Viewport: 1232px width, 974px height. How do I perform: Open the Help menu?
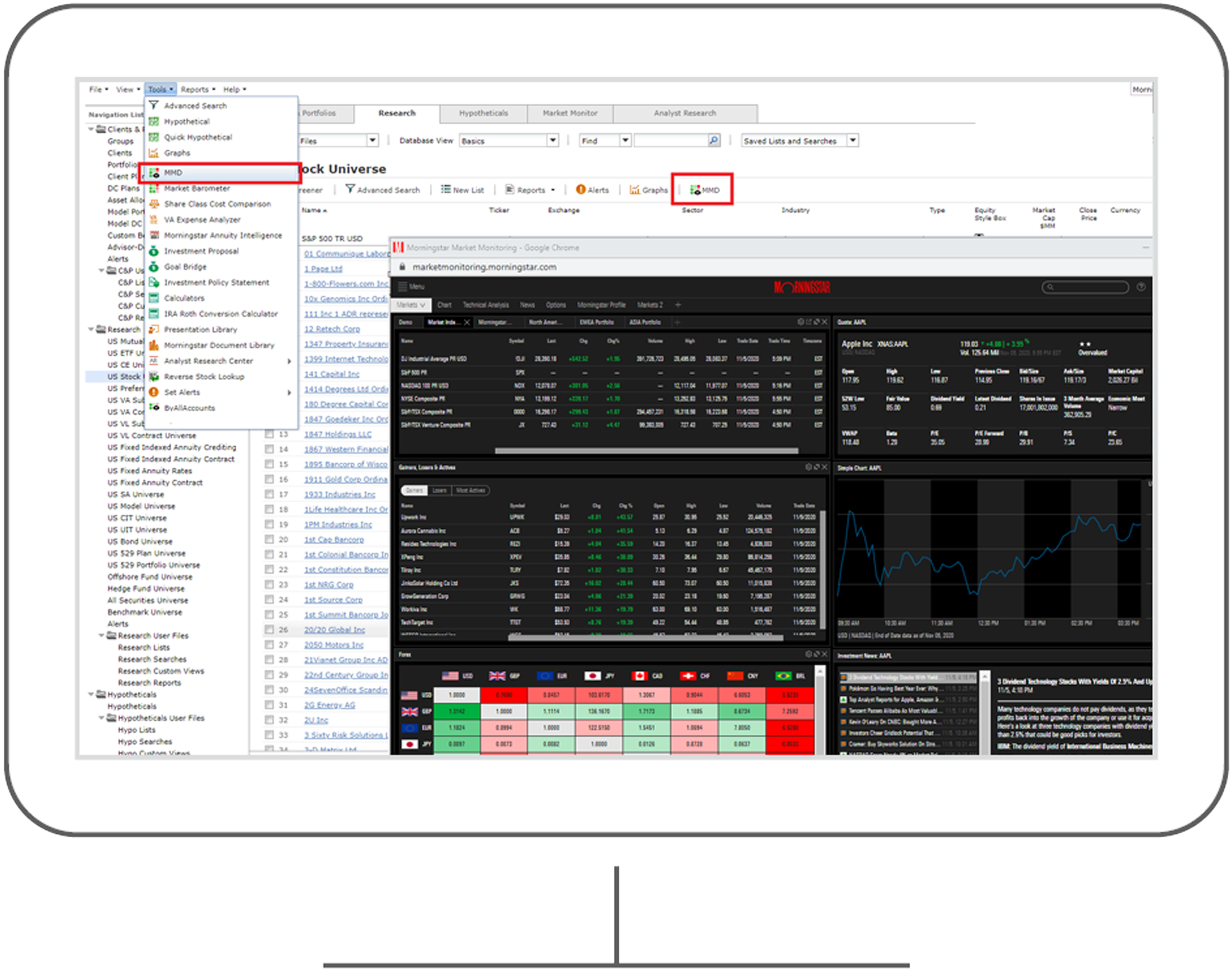235,89
